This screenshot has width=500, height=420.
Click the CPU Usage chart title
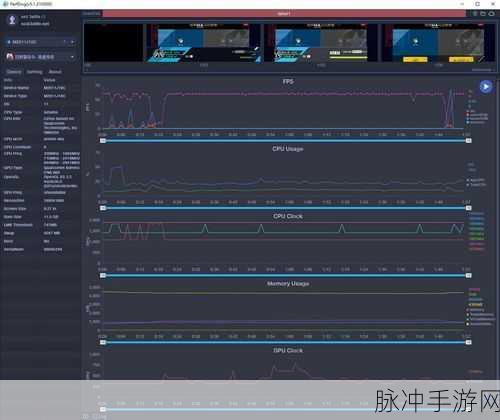[x=288, y=149]
